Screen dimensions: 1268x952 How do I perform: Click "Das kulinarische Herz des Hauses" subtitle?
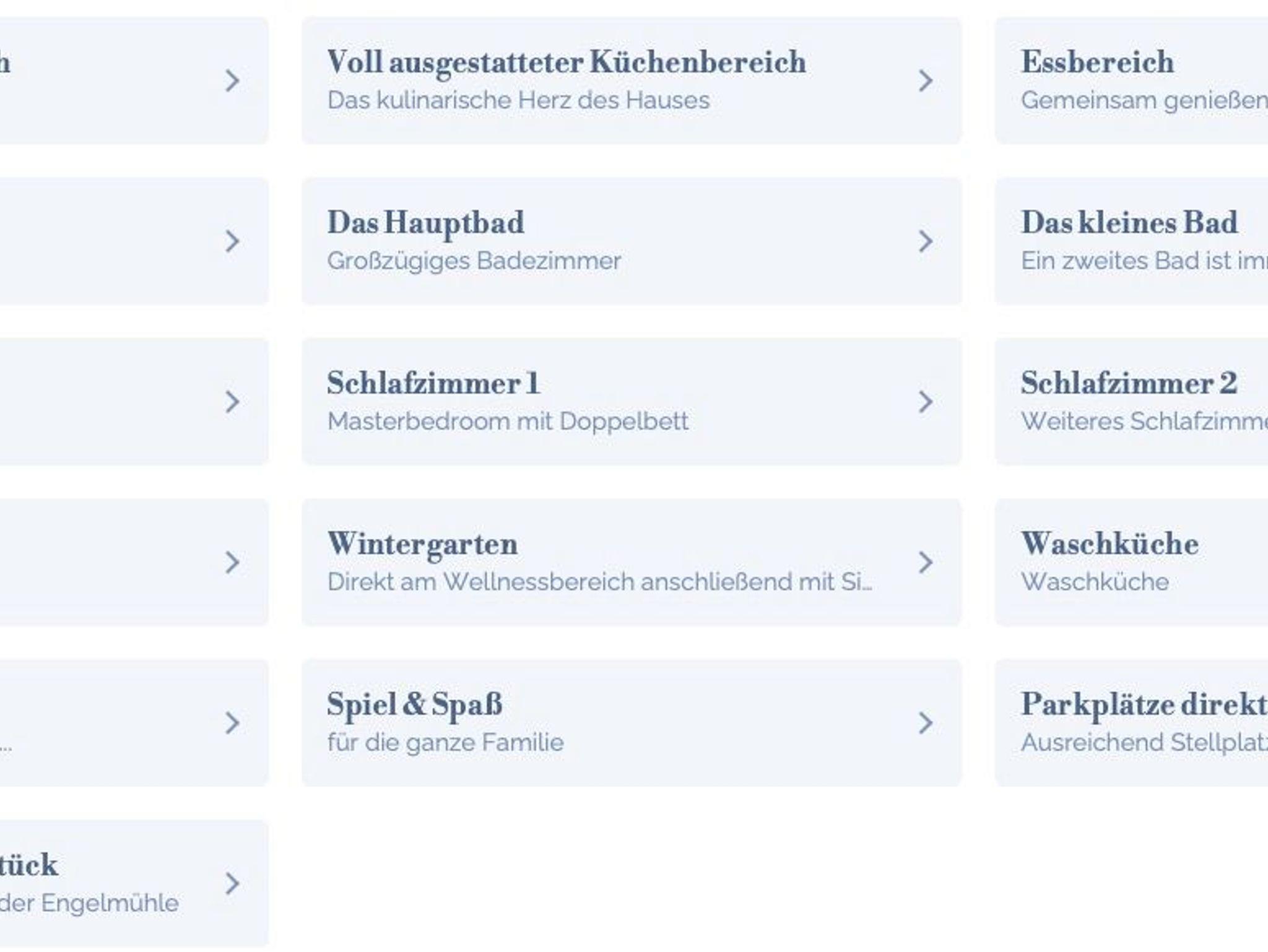point(518,100)
